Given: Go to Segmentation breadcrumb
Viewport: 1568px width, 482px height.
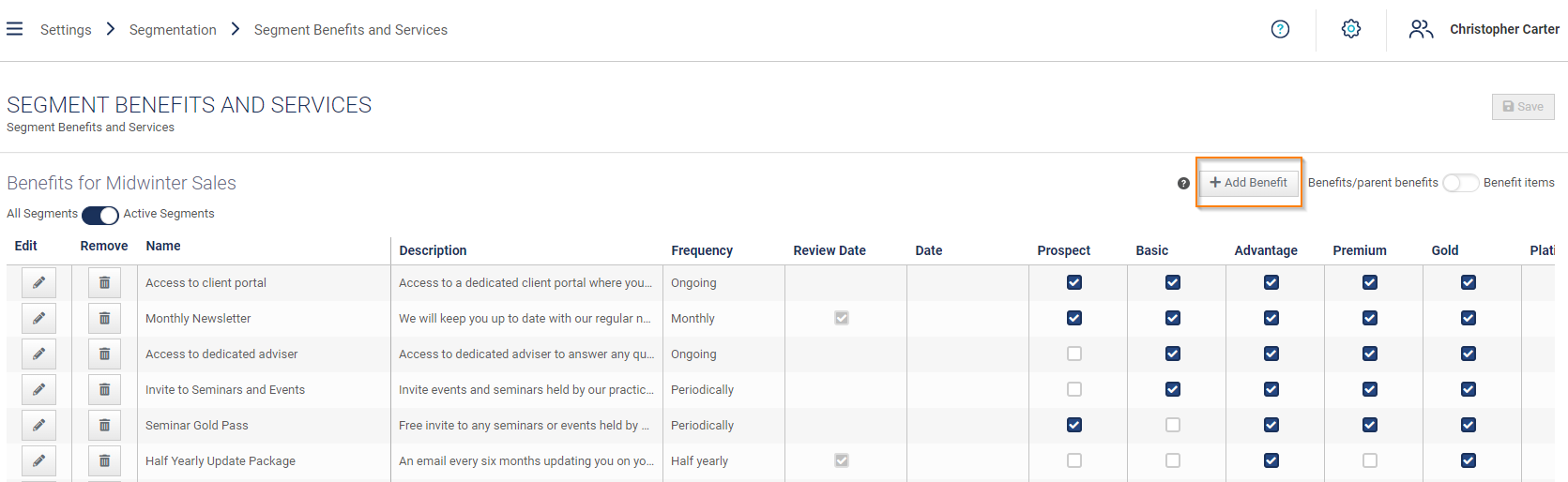Looking at the screenshot, I should (173, 30).
